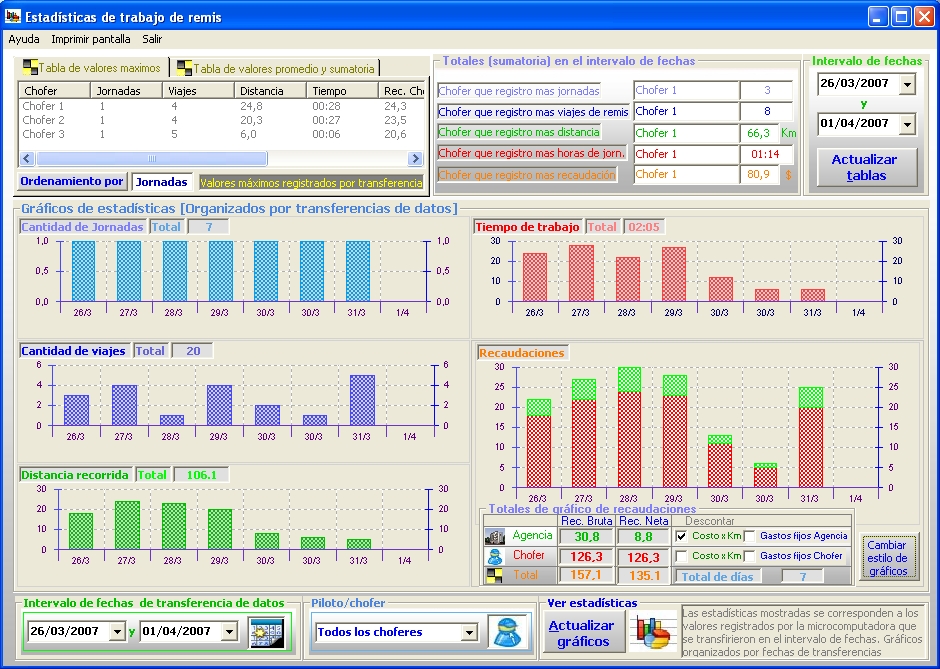The width and height of the screenshot is (940, 669).
Task: Switch to Tabla de valores promedio y sumatoria tab
Action: [x=276, y=68]
